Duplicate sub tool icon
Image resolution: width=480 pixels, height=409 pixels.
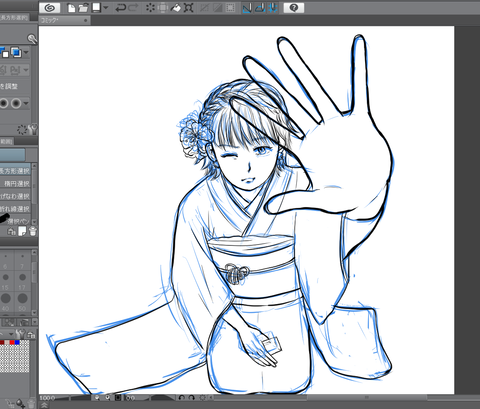22,231
